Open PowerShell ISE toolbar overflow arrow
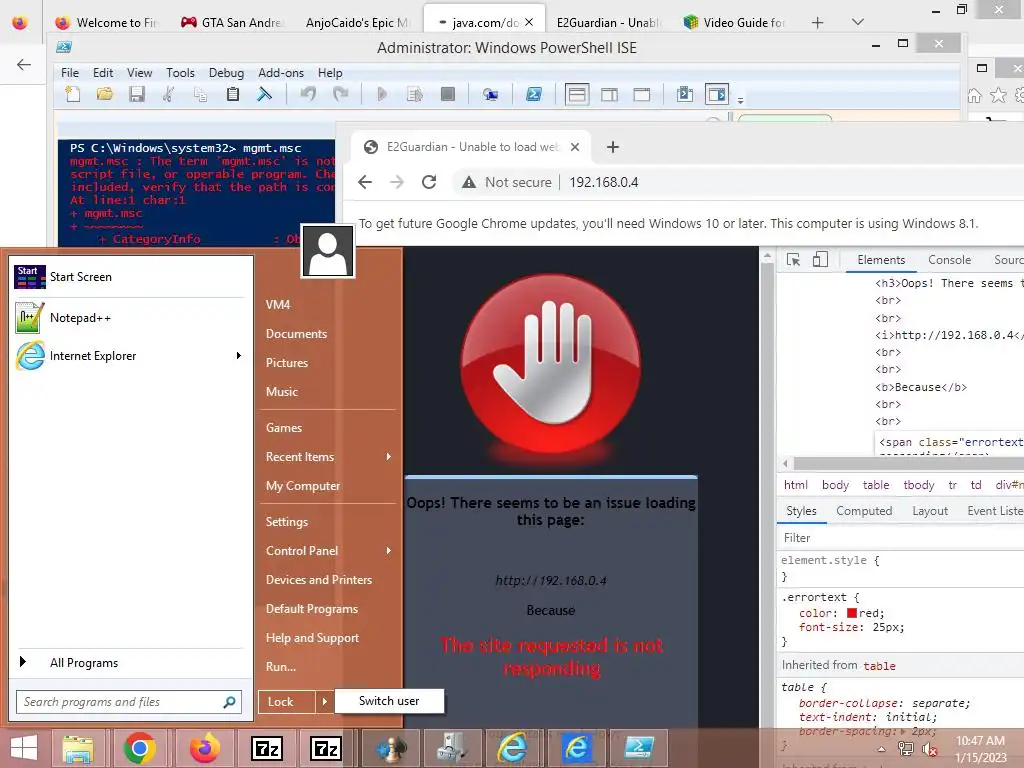The width and height of the screenshot is (1024, 768). click(740, 100)
